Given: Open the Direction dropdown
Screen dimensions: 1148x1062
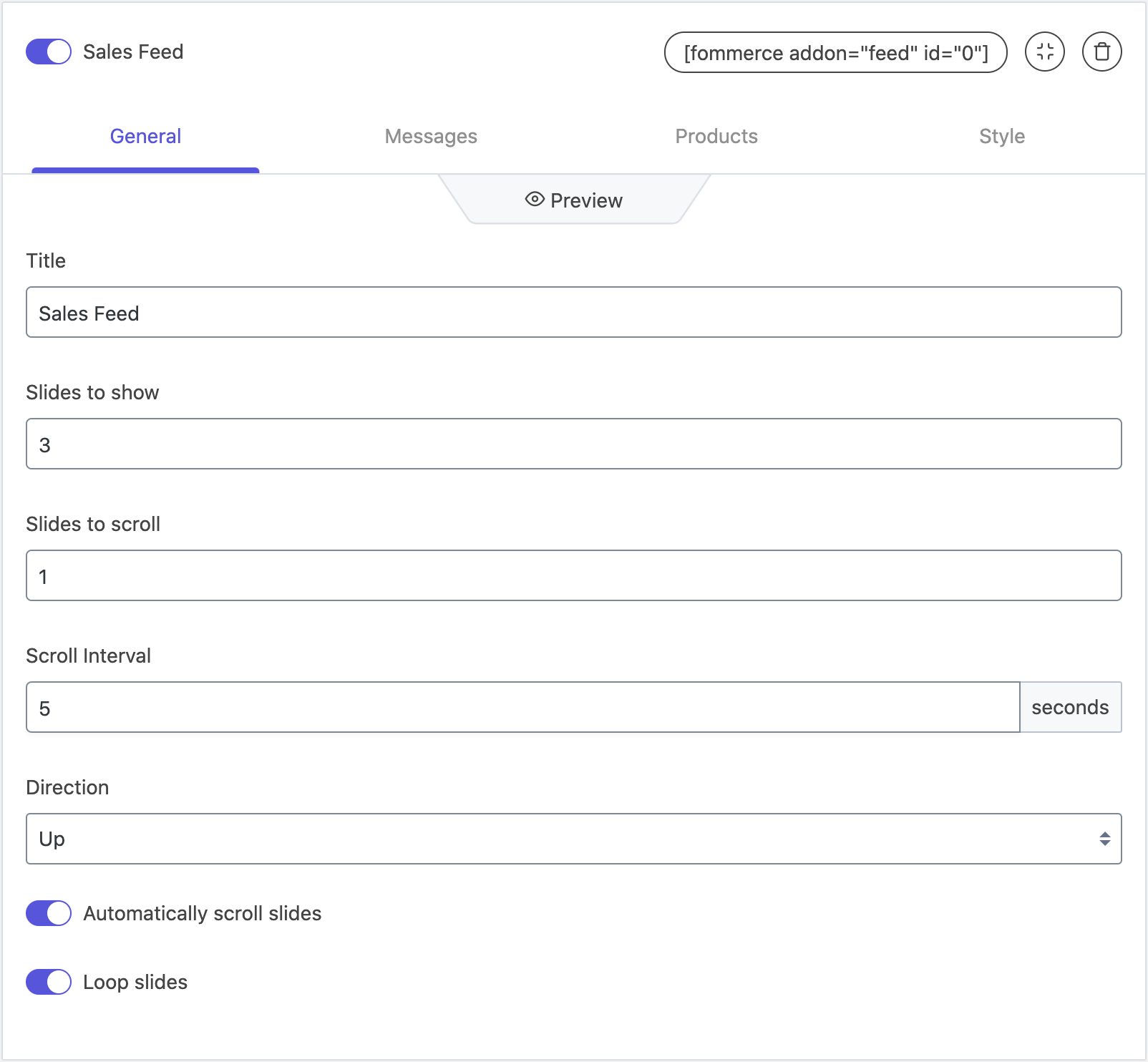Looking at the screenshot, I should [574, 839].
